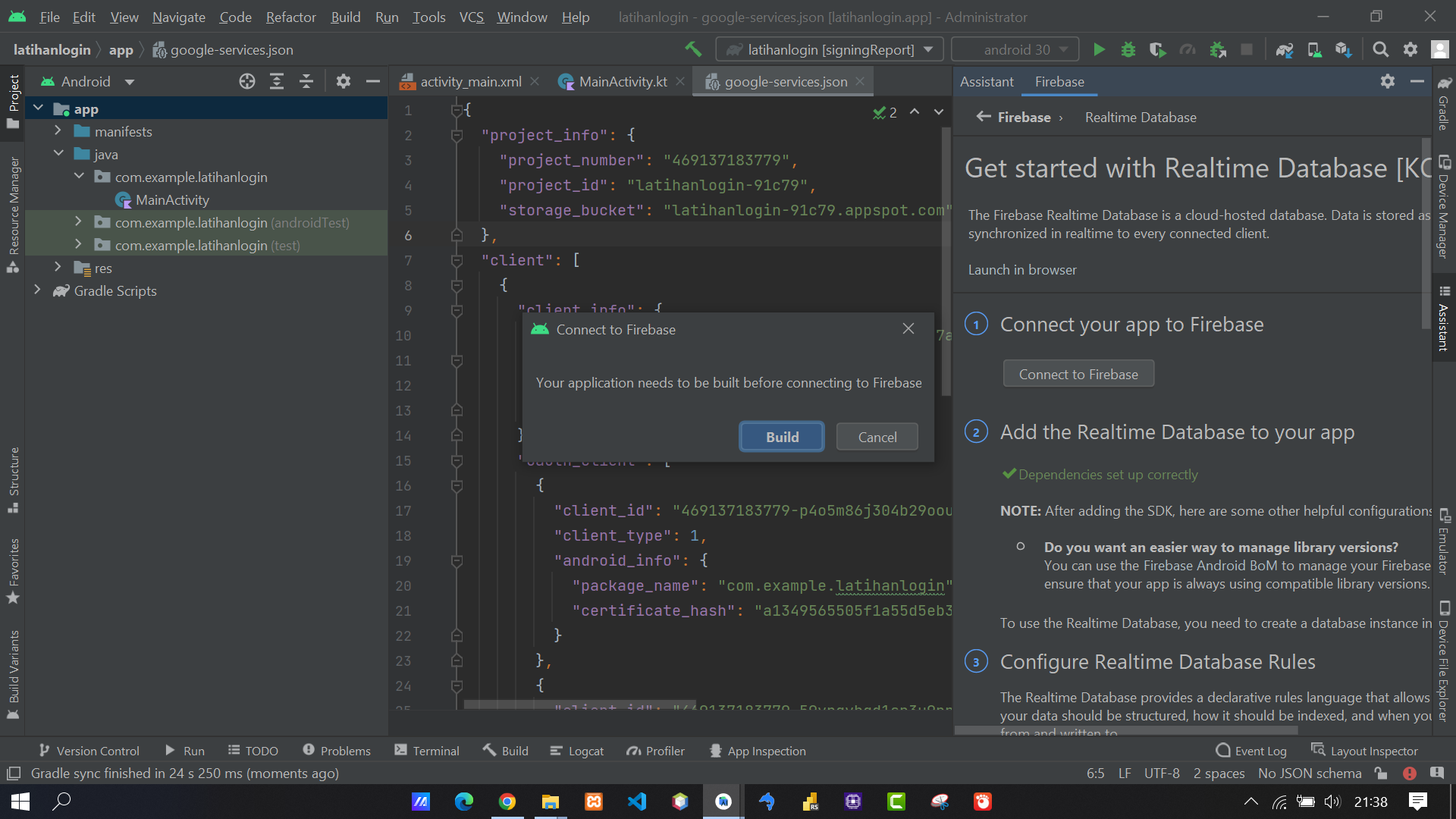Open Device Manager icon in toolbar
This screenshot has width=1456, height=819.
(x=1314, y=49)
